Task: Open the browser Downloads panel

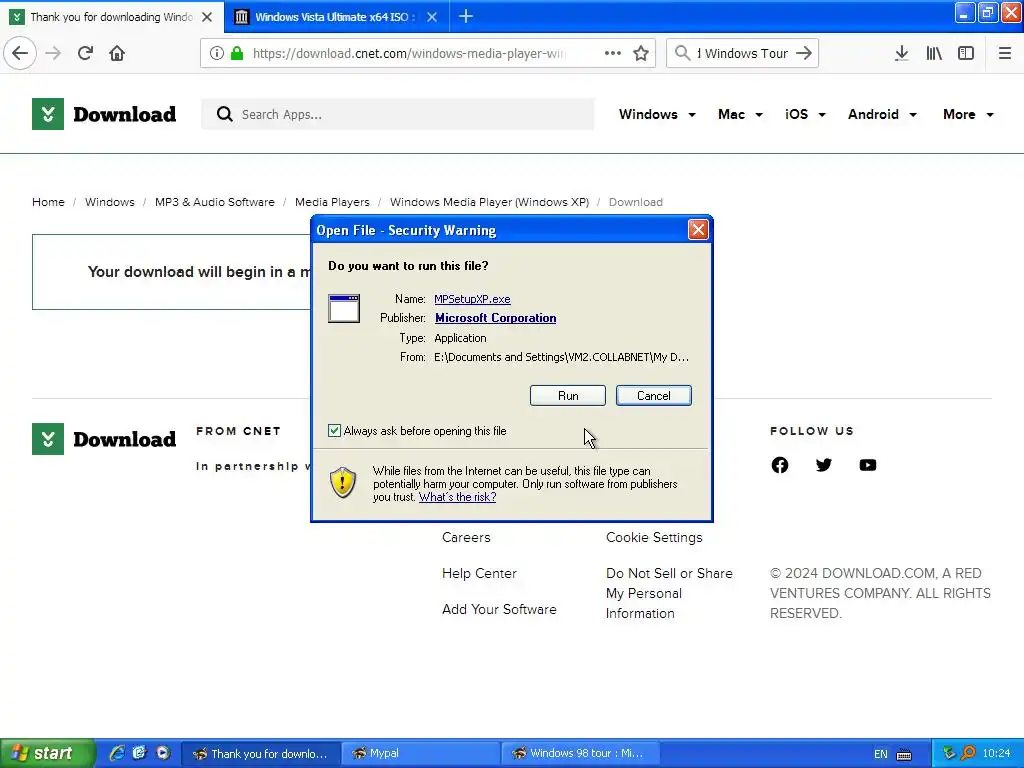Action: [x=901, y=53]
